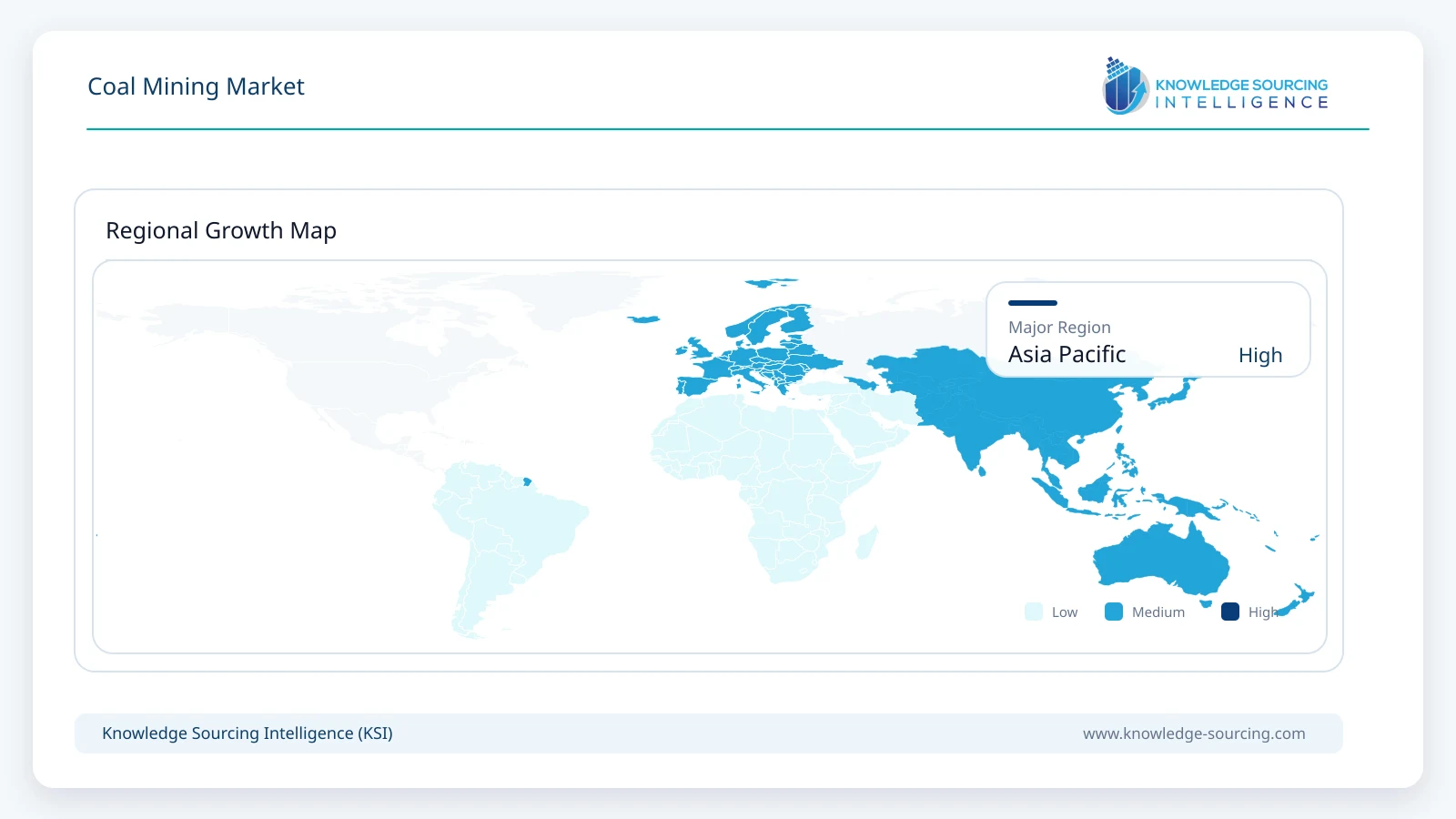Click the Low legend label

click(x=1065, y=612)
